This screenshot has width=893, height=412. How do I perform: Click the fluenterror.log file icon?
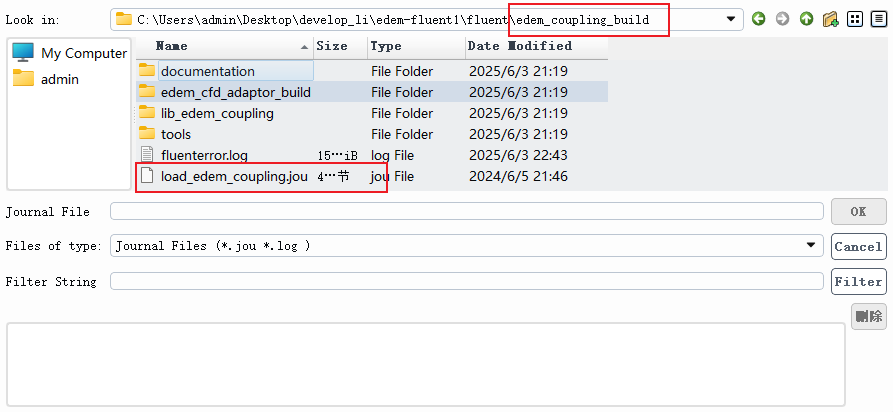tap(147, 155)
